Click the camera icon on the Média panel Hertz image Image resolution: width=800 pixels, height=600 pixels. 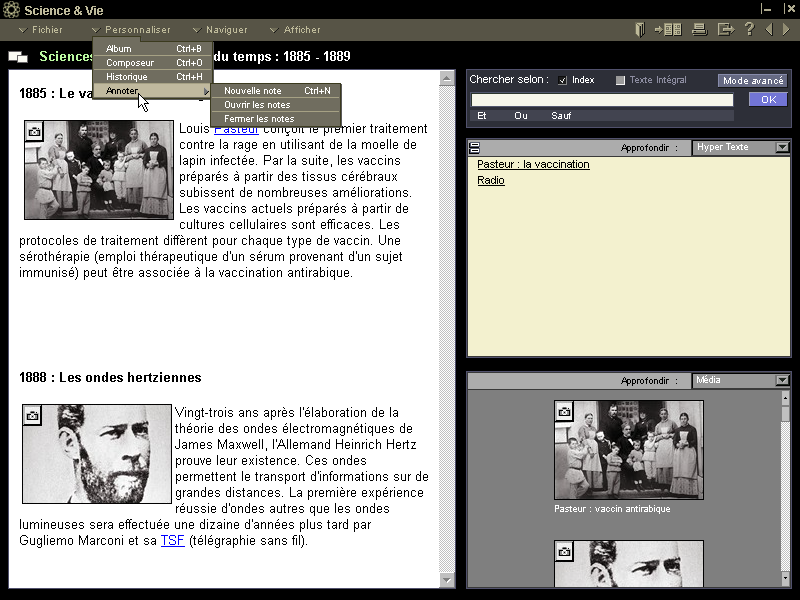pos(564,551)
